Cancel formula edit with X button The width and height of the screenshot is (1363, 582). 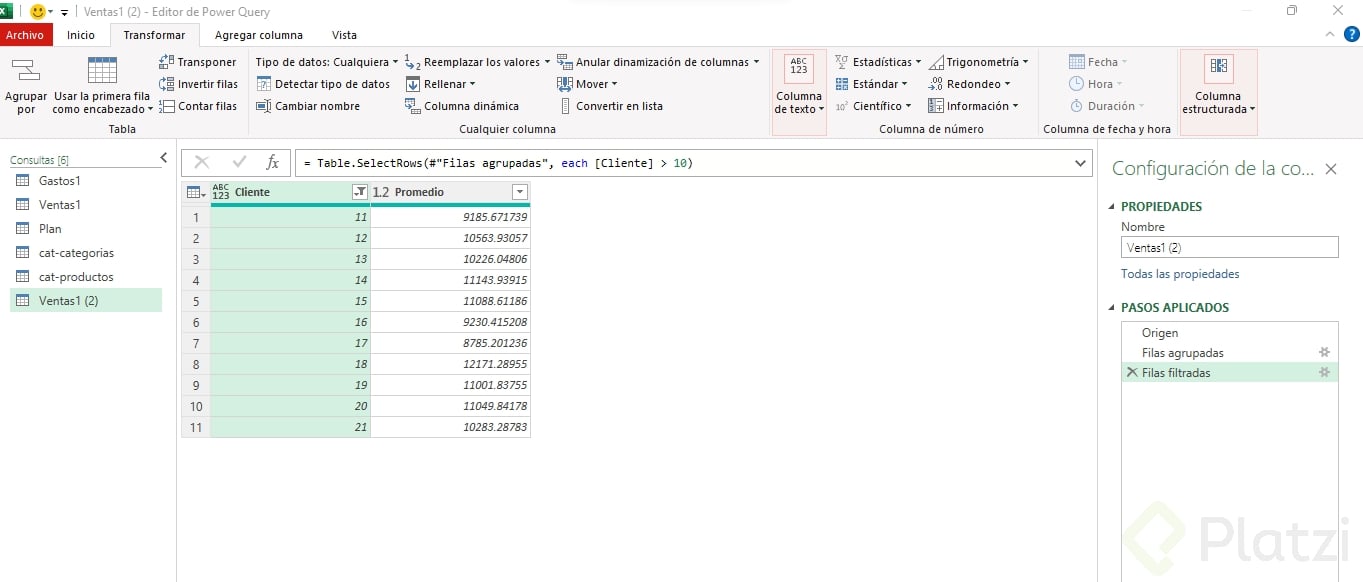[202, 162]
